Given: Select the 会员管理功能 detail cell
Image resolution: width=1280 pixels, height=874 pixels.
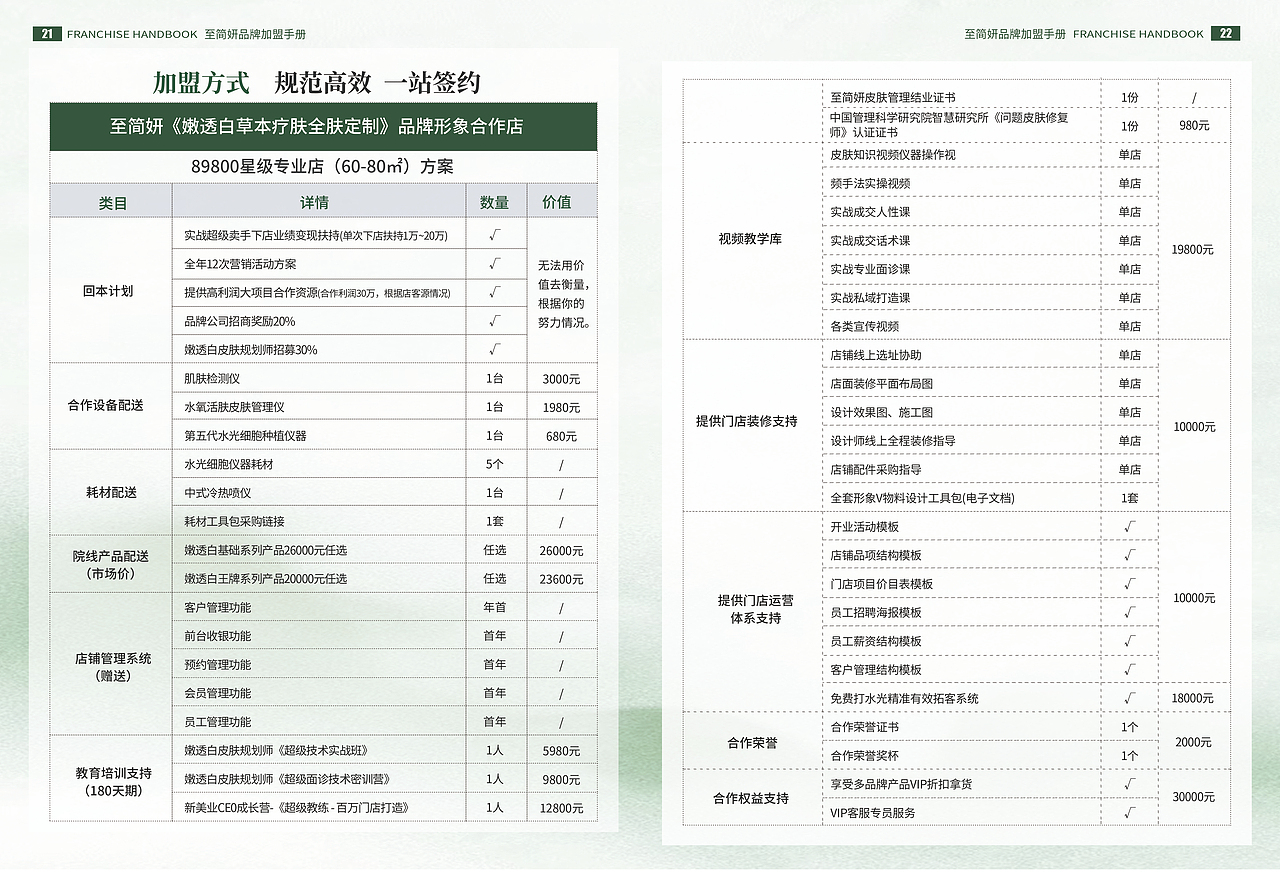Looking at the screenshot, I should 318,693.
